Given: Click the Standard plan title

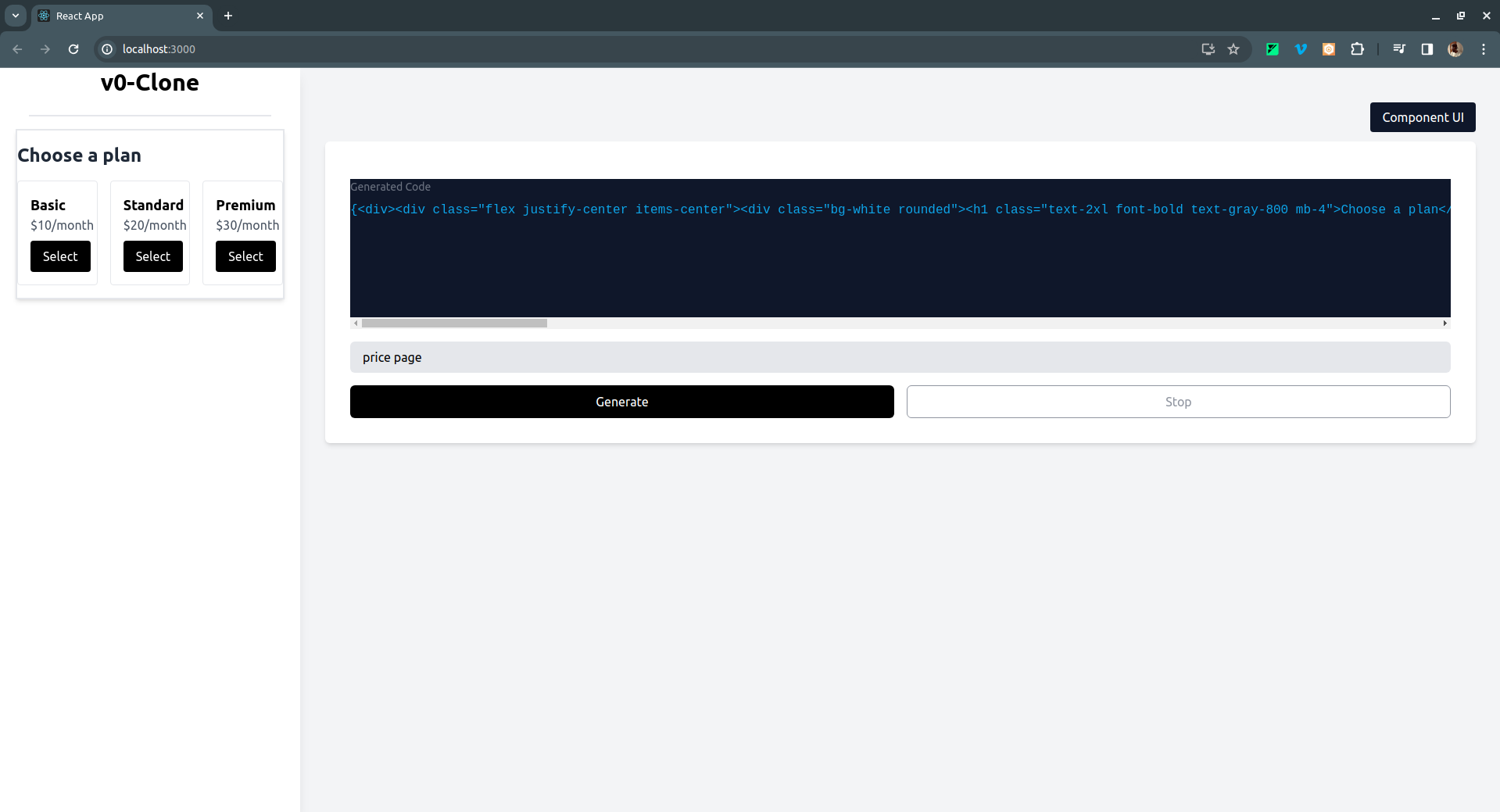Looking at the screenshot, I should click(x=153, y=205).
